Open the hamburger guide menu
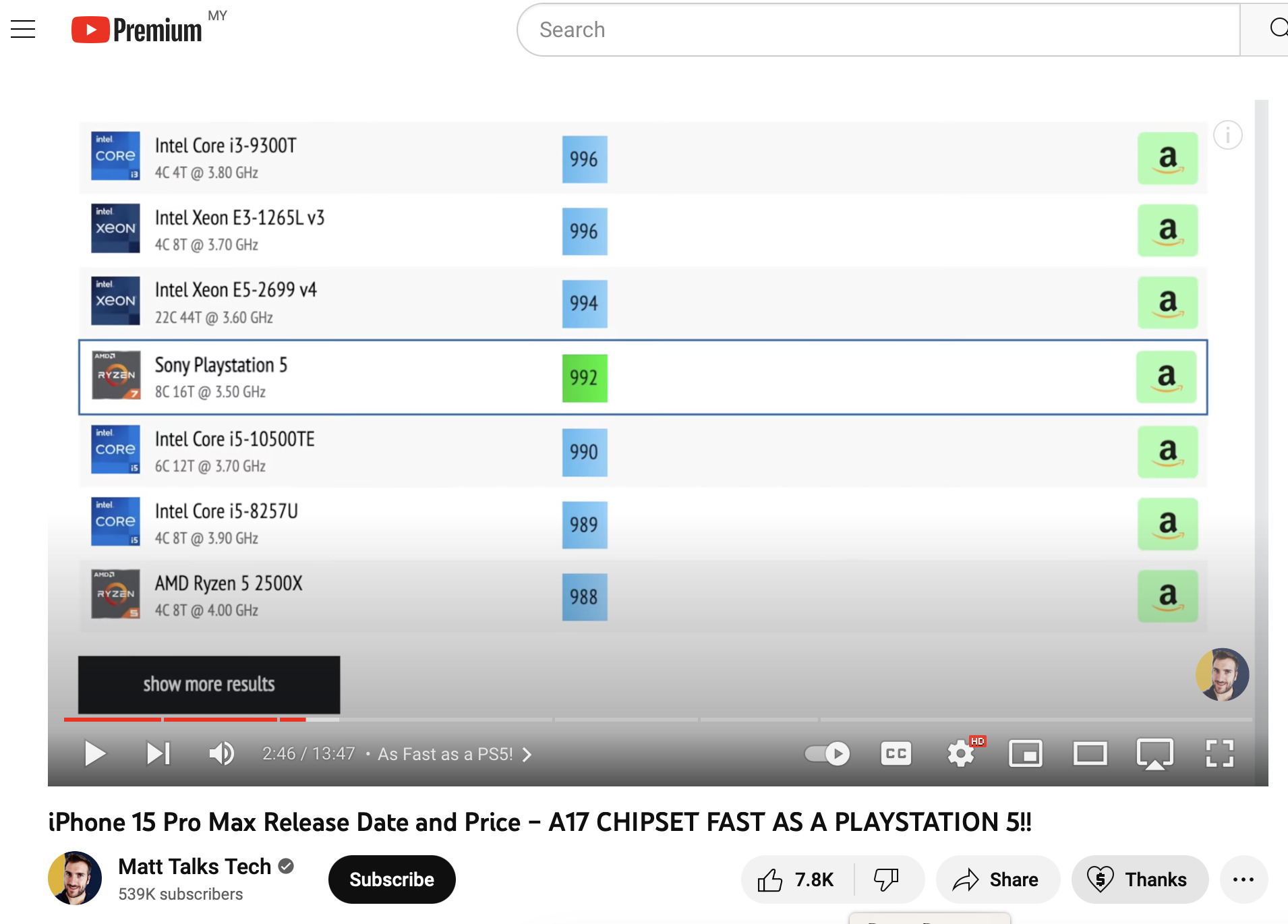This screenshot has width=1288, height=924. click(x=23, y=29)
